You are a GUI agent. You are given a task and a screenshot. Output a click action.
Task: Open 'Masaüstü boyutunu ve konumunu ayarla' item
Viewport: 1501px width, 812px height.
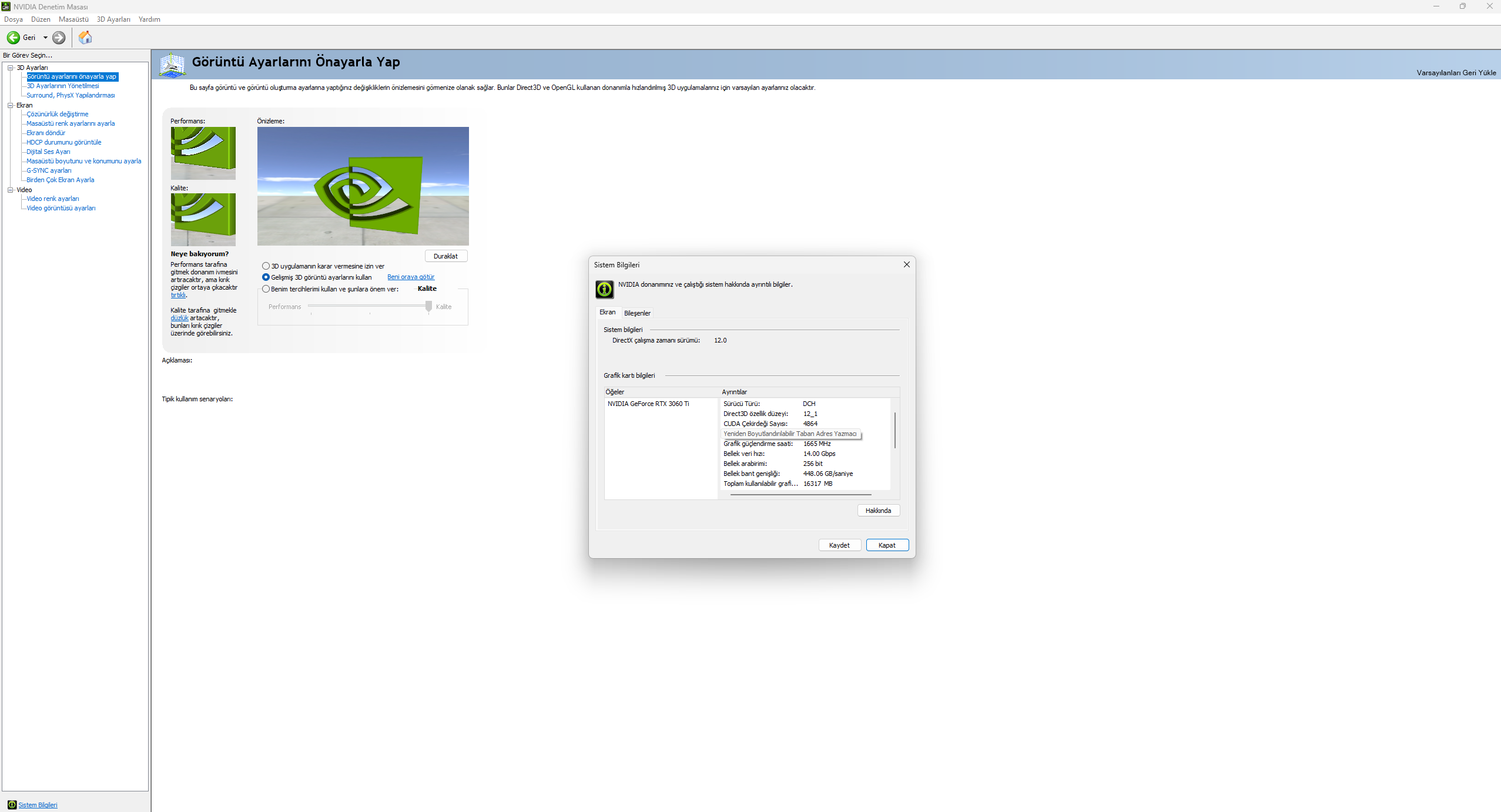84,161
